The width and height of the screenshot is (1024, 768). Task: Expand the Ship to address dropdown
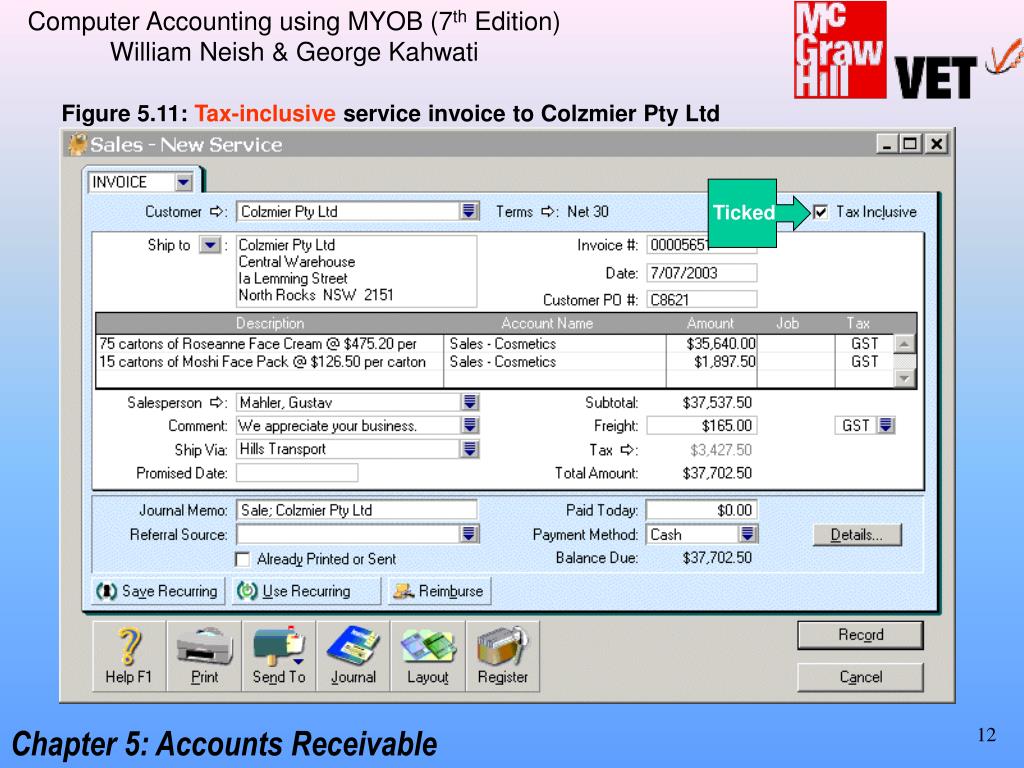click(x=209, y=245)
